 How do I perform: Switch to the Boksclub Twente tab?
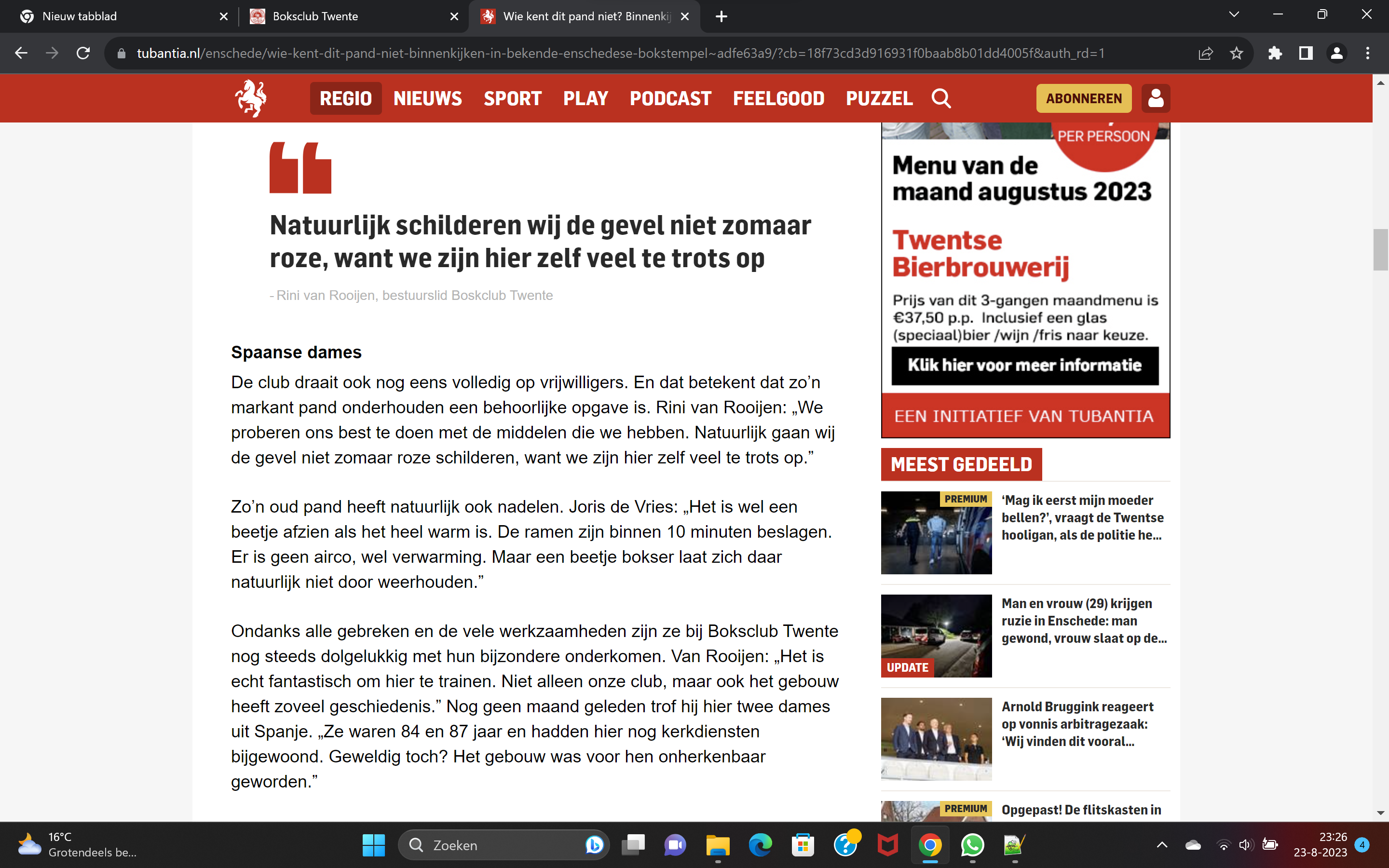353,17
